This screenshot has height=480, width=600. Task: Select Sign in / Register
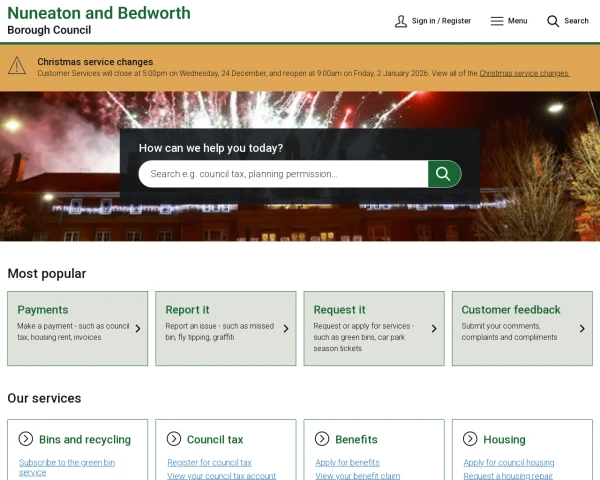[441, 21]
